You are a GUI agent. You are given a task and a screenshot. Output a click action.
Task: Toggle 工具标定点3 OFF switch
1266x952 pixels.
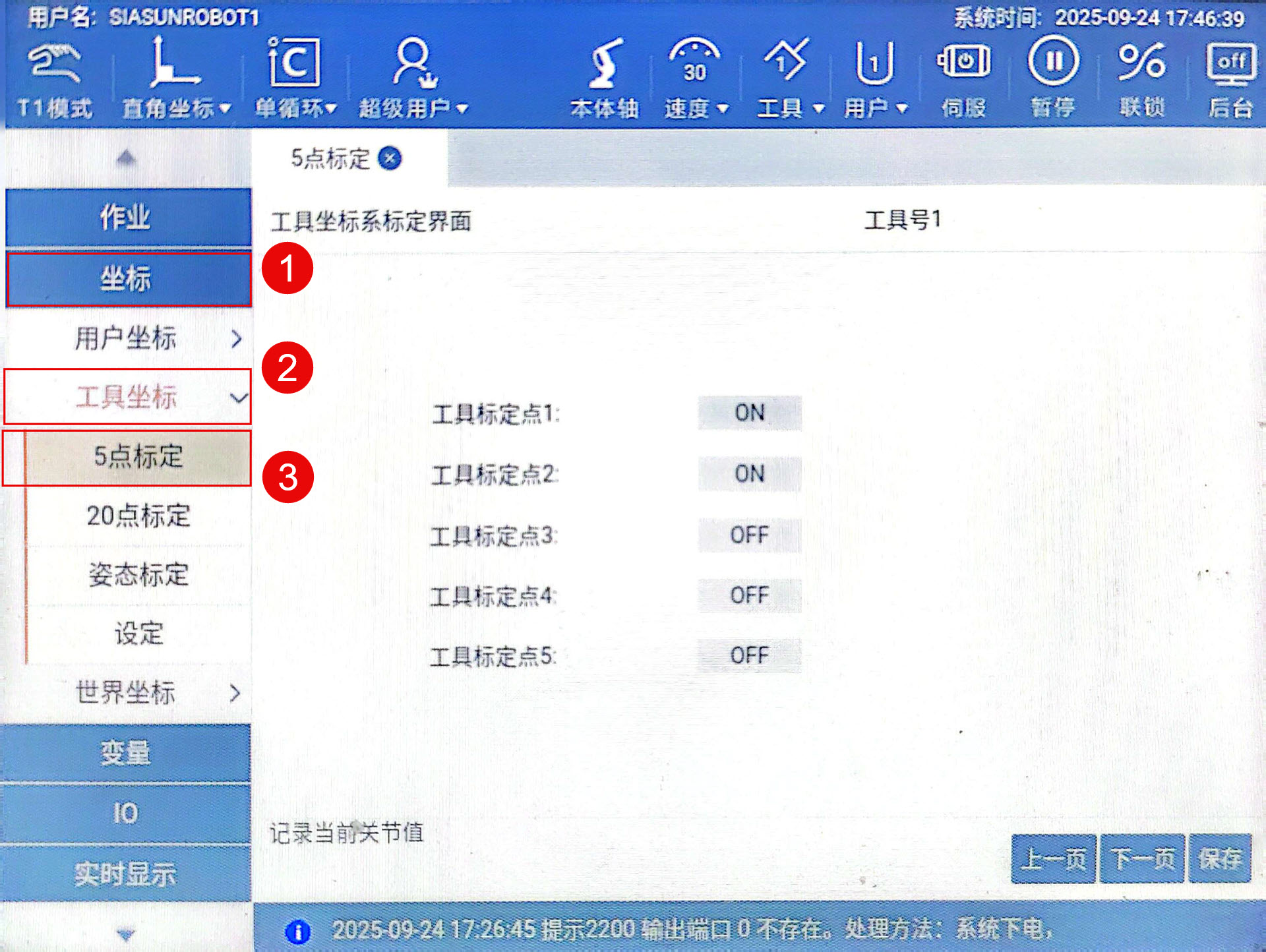750,535
